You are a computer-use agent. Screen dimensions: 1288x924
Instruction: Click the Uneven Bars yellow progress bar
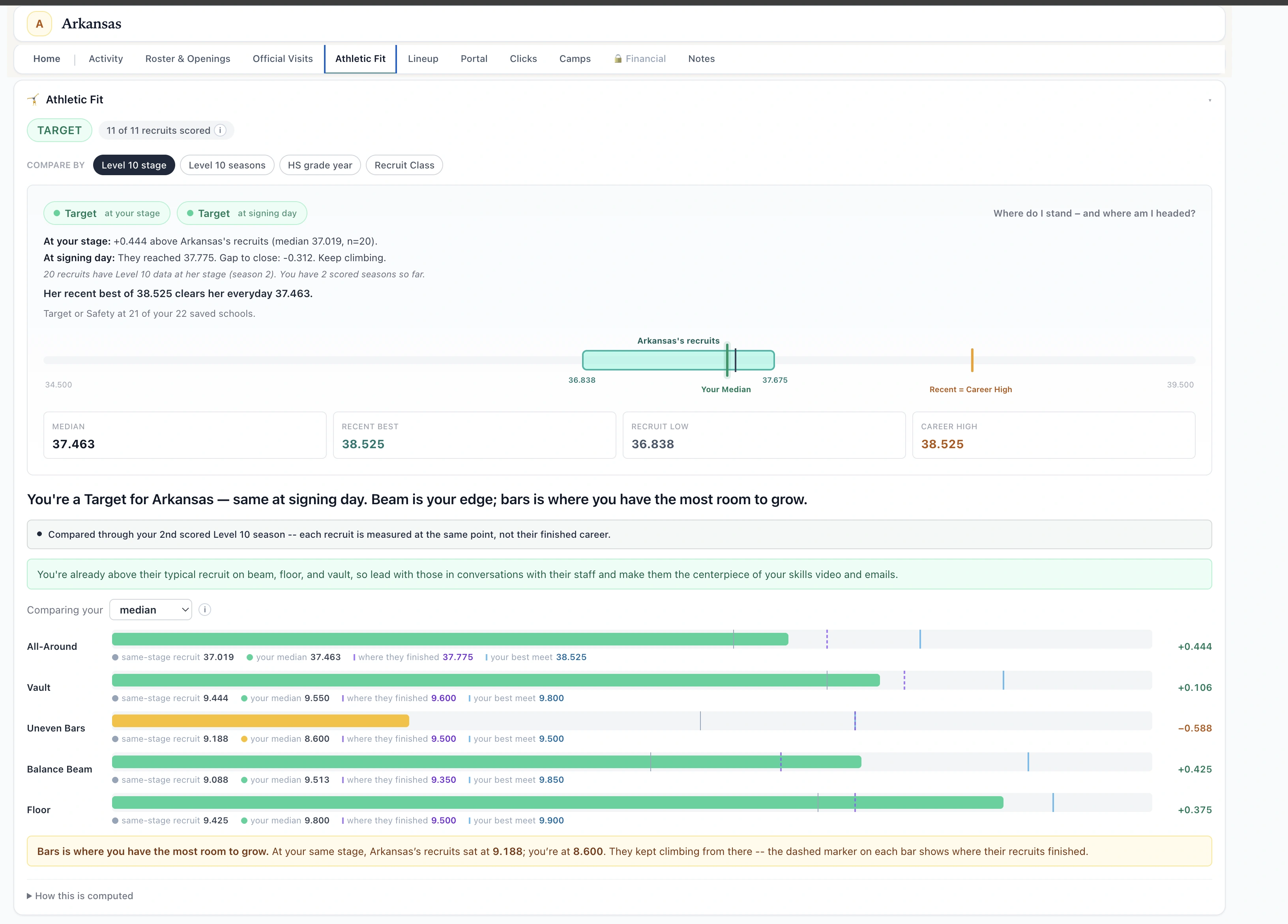click(x=261, y=721)
